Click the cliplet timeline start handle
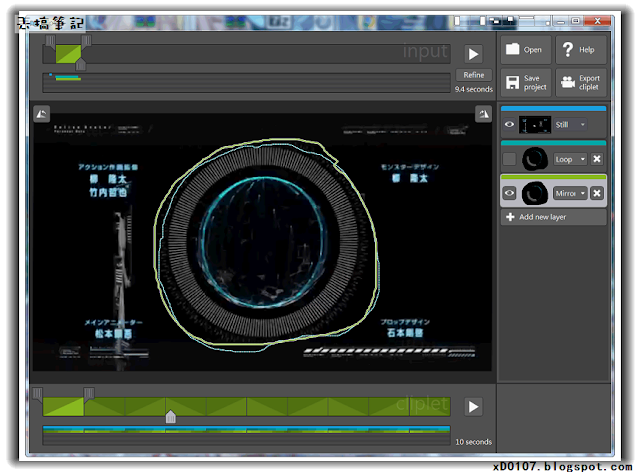Viewport: 640px width, 472px height. [x=38, y=394]
